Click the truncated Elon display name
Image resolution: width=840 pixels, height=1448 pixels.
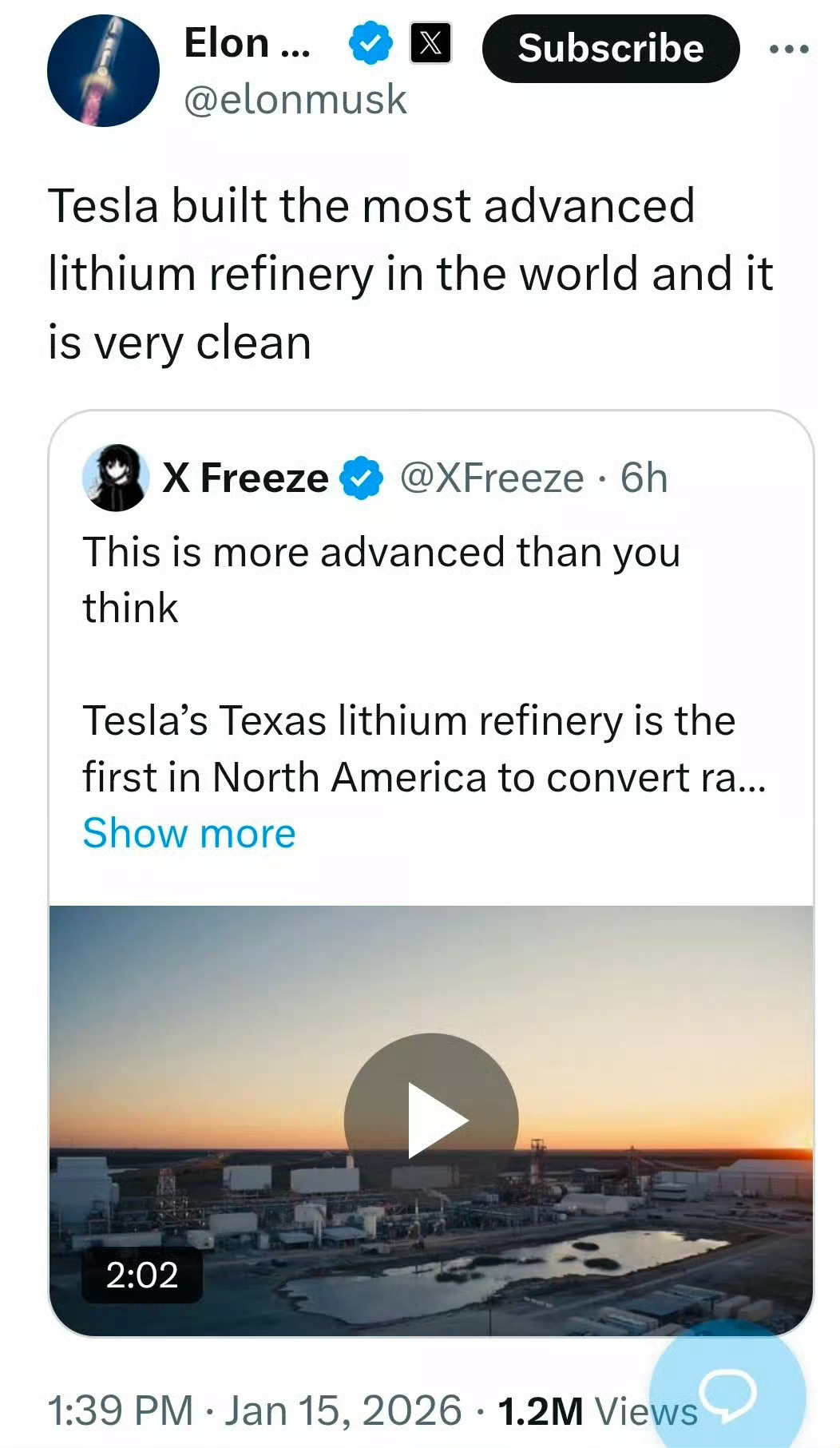click(247, 42)
